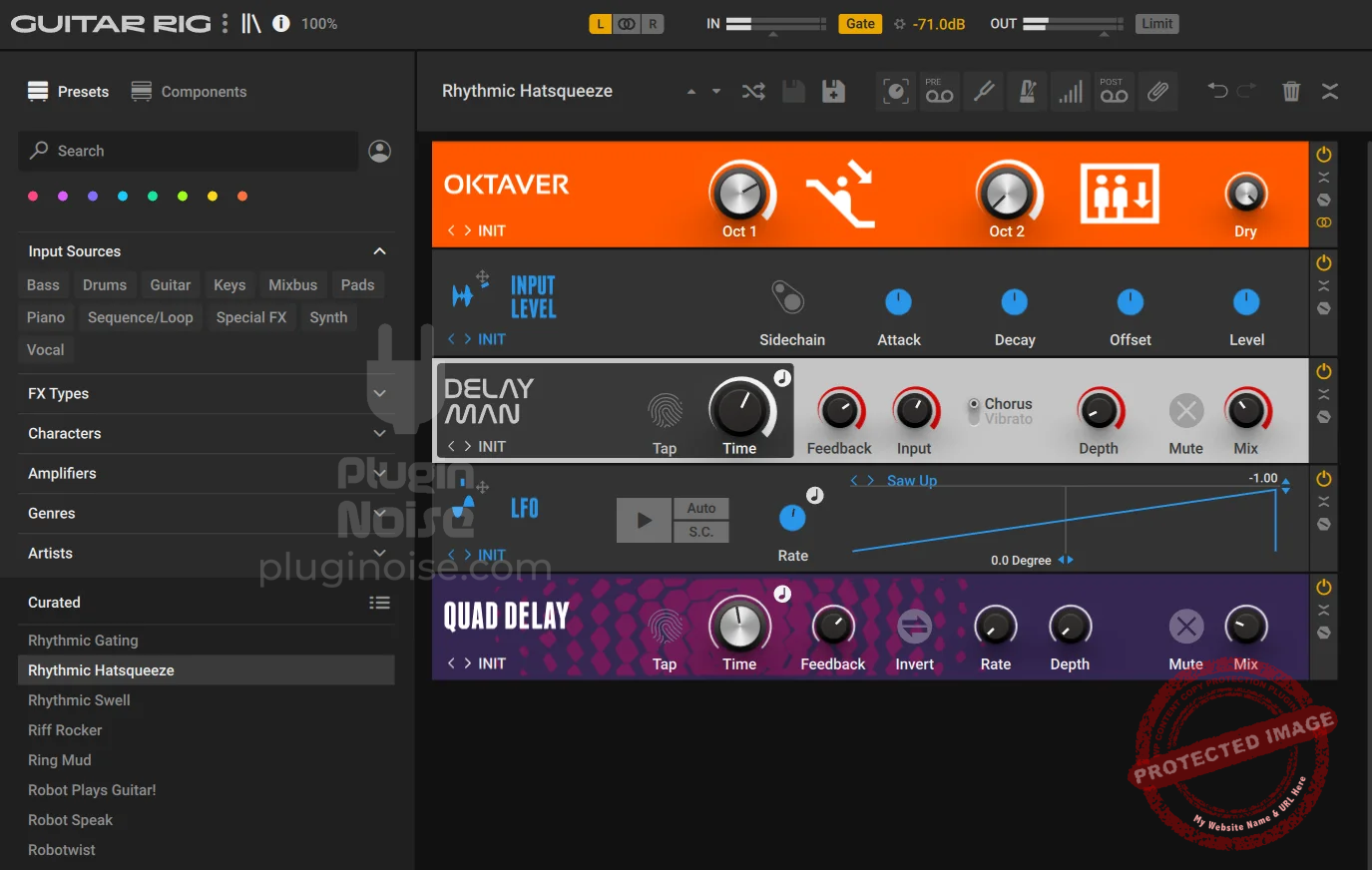Image resolution: width=1372 pixels, height=870 pixels.
Task: Open the info icon in header
Action: 281,23
